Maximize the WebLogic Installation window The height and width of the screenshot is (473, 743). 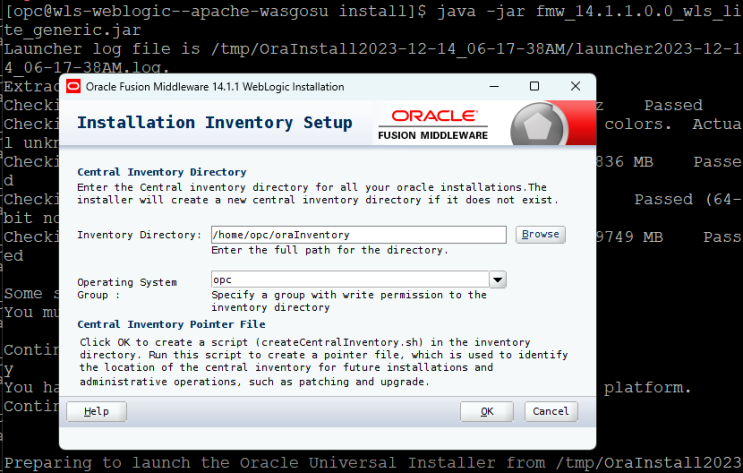coord(535,86)
